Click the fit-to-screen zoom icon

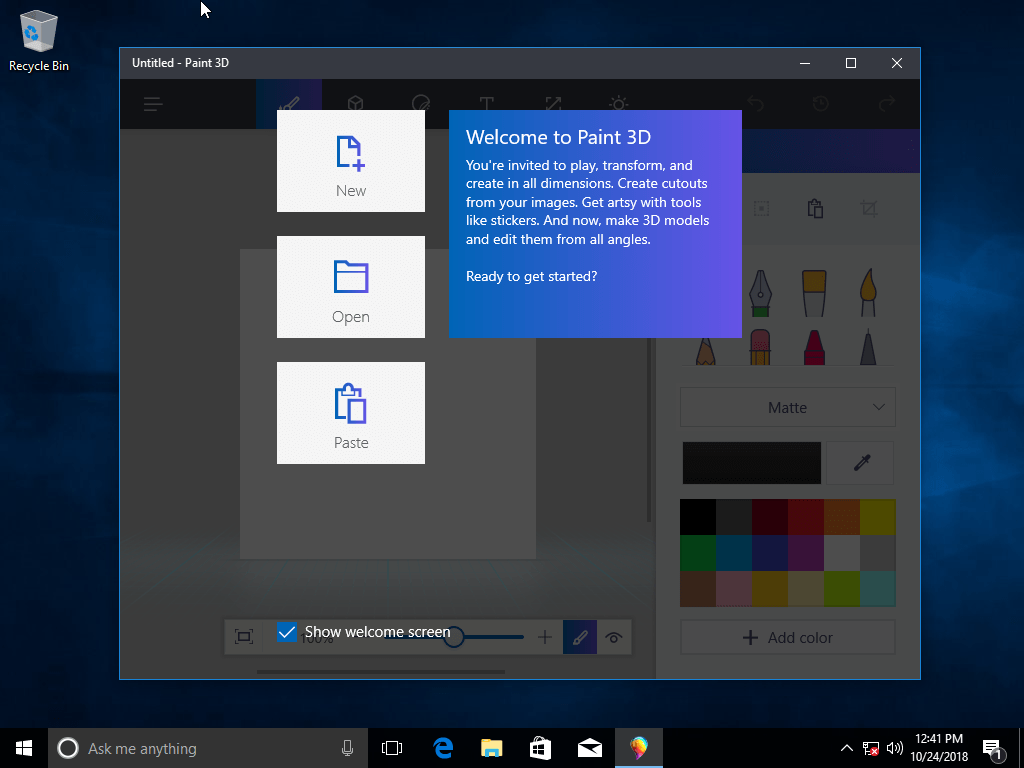tap(244, 637)
